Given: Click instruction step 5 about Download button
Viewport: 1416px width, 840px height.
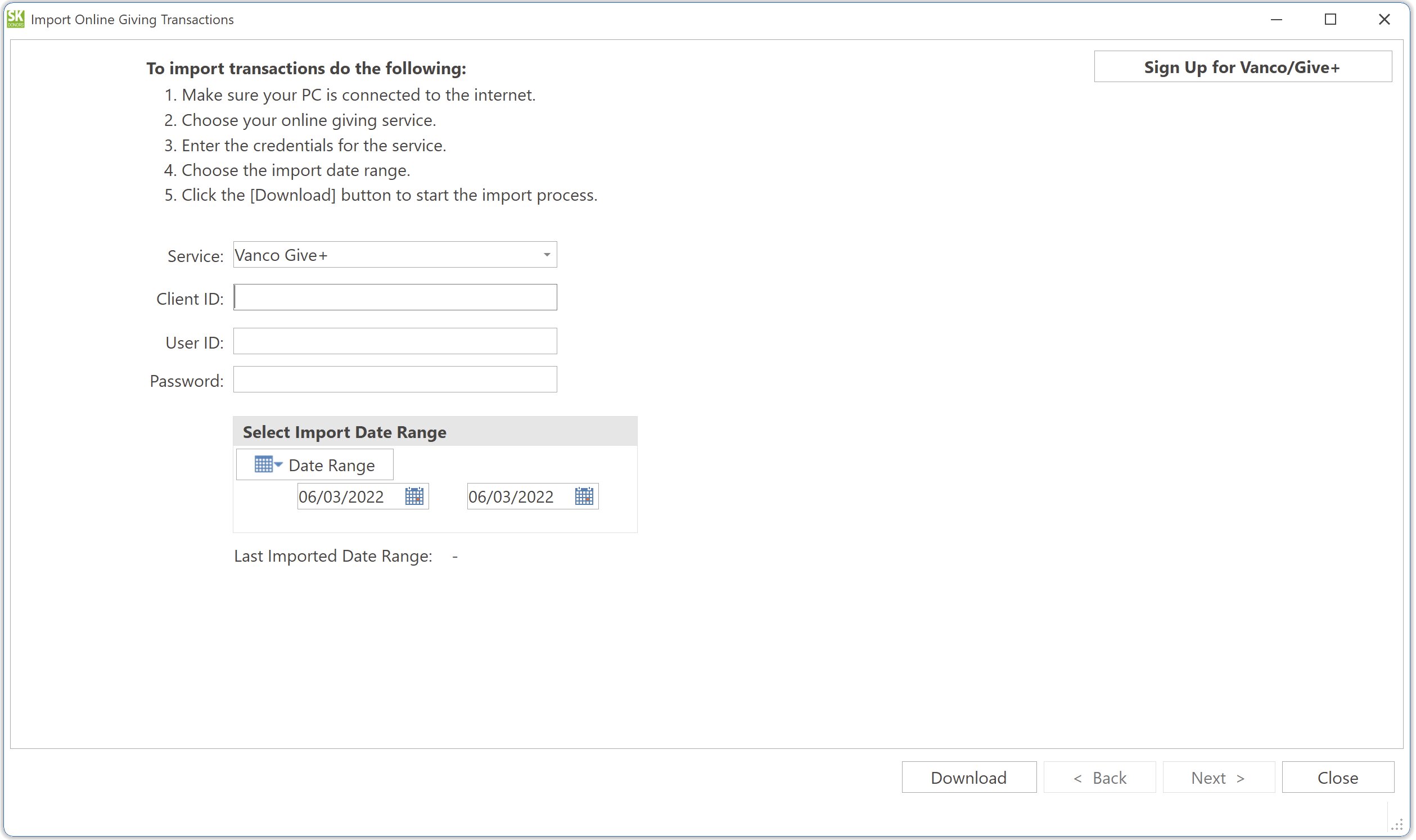Looking at the screenshot, I should (x=381, y=195).
